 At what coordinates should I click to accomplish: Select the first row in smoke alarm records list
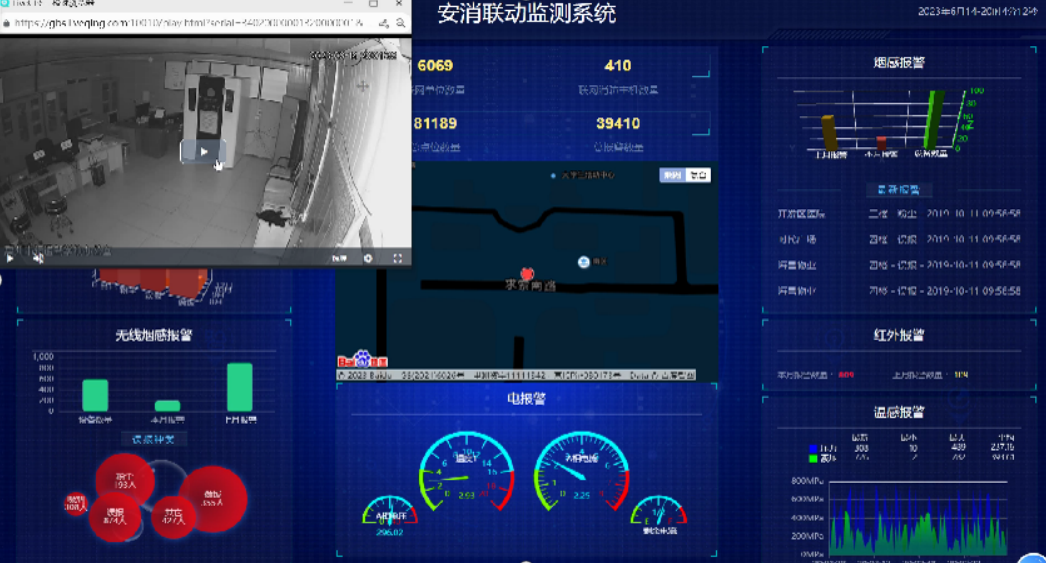point(897,213)
